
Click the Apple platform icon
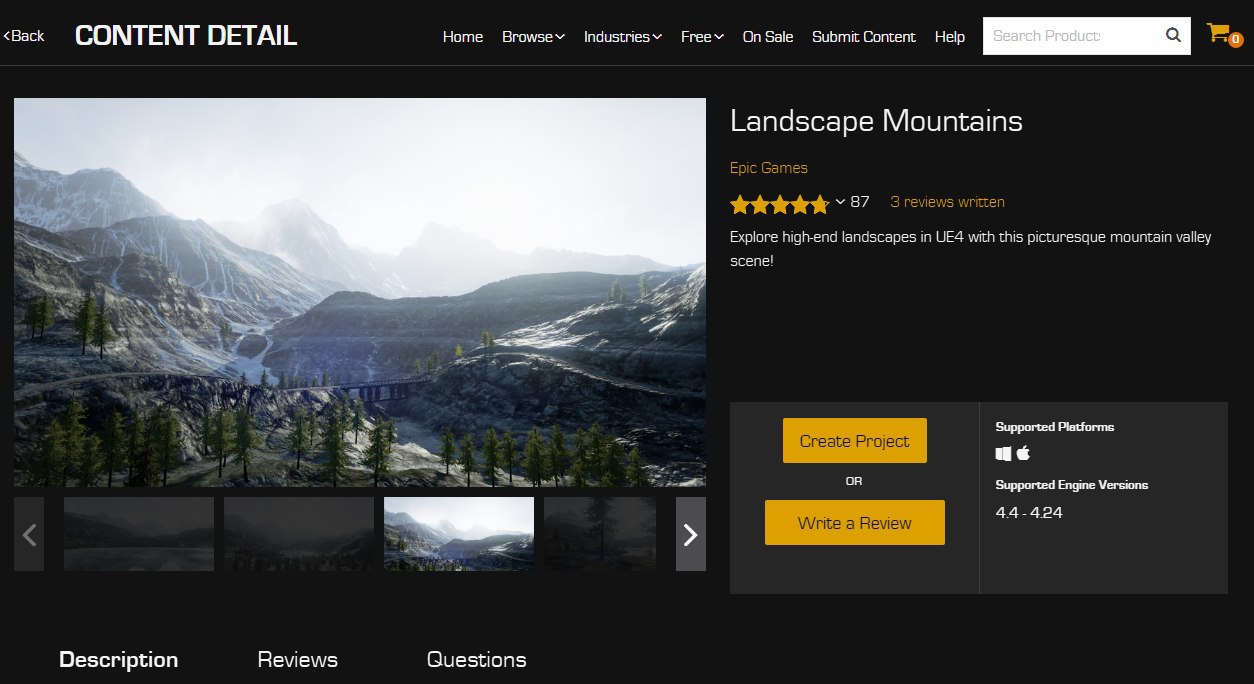click(x=1023, y=454)
